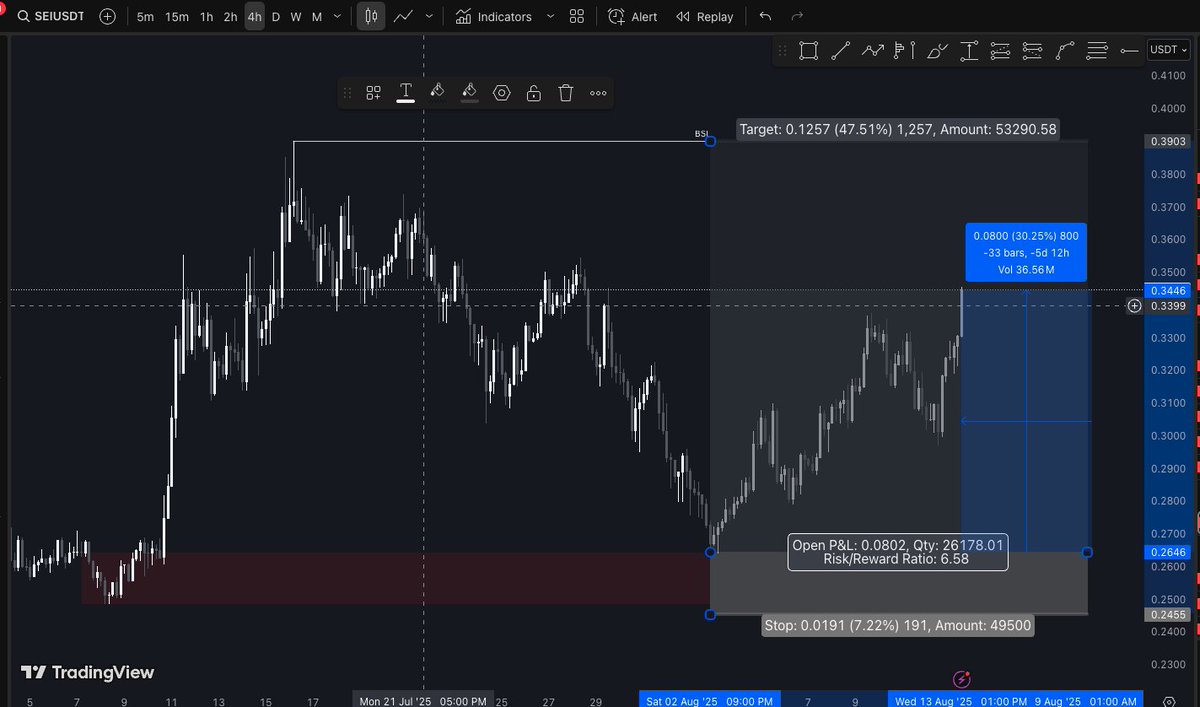This screenshot has height=707, width=1200.
Task: Switch to the daily D timeframe
Action: [276, 17]
